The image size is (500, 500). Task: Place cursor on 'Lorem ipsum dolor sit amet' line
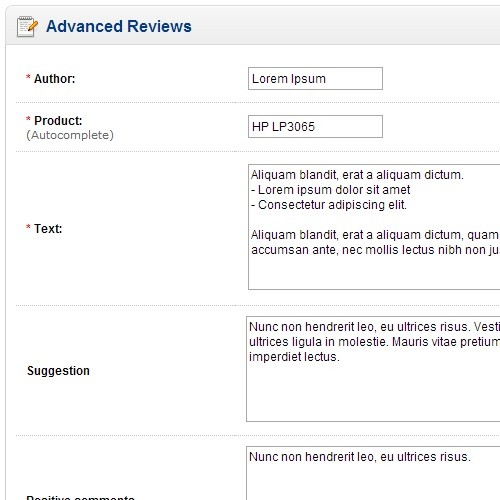point(331,190)
